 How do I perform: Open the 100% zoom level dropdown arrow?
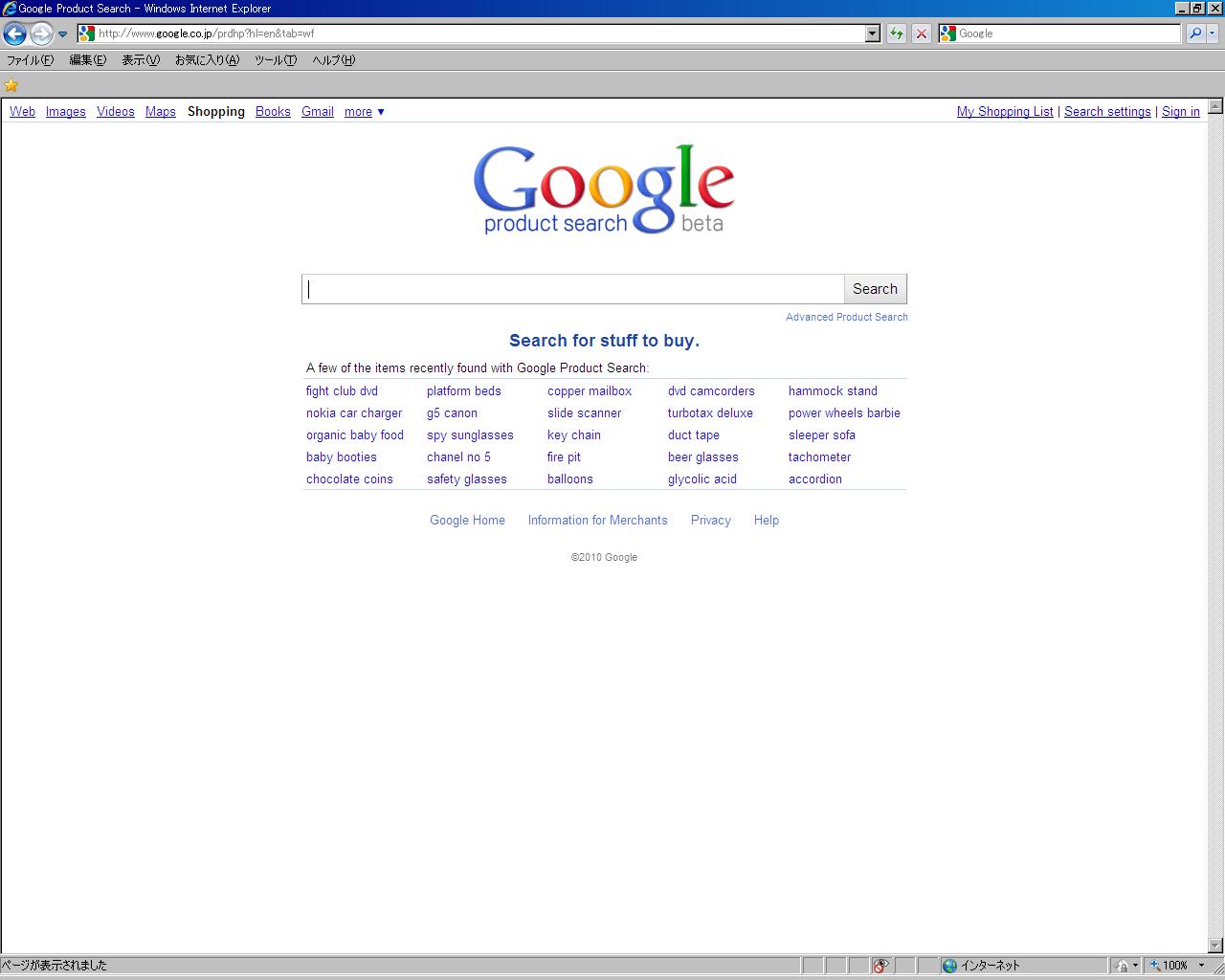point(1202,966)
